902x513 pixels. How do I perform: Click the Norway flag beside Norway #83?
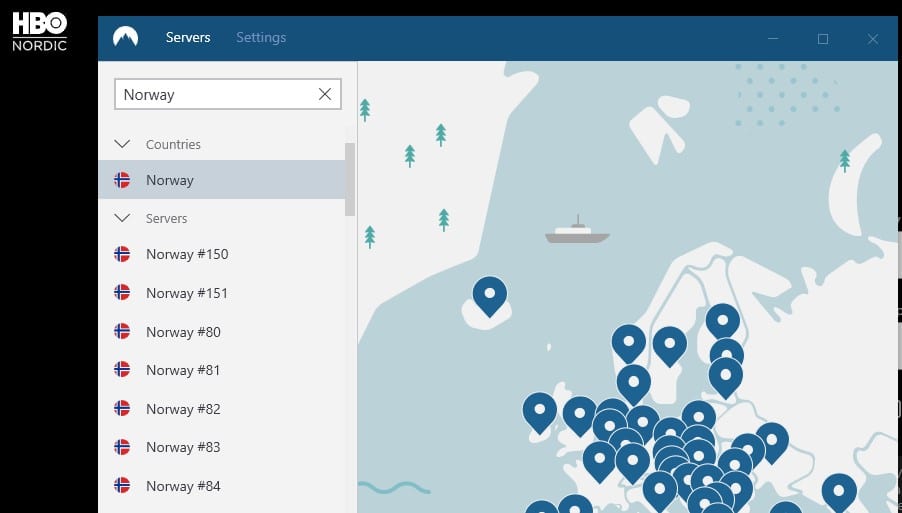pyautogui.click(x=122, y=447)
